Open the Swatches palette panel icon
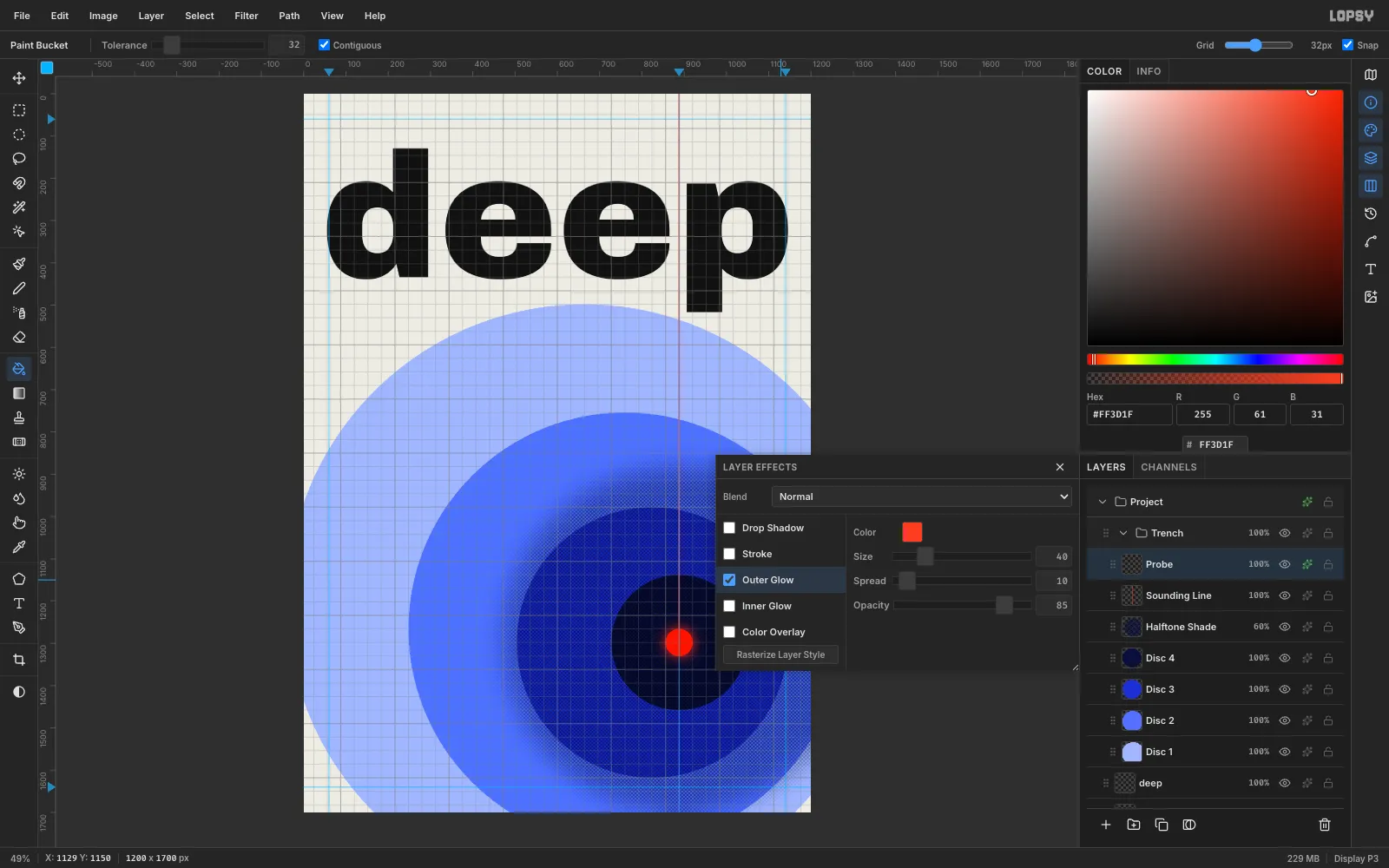The image size is (1389, 868). pyautogui.click(x=1371, y=130)
